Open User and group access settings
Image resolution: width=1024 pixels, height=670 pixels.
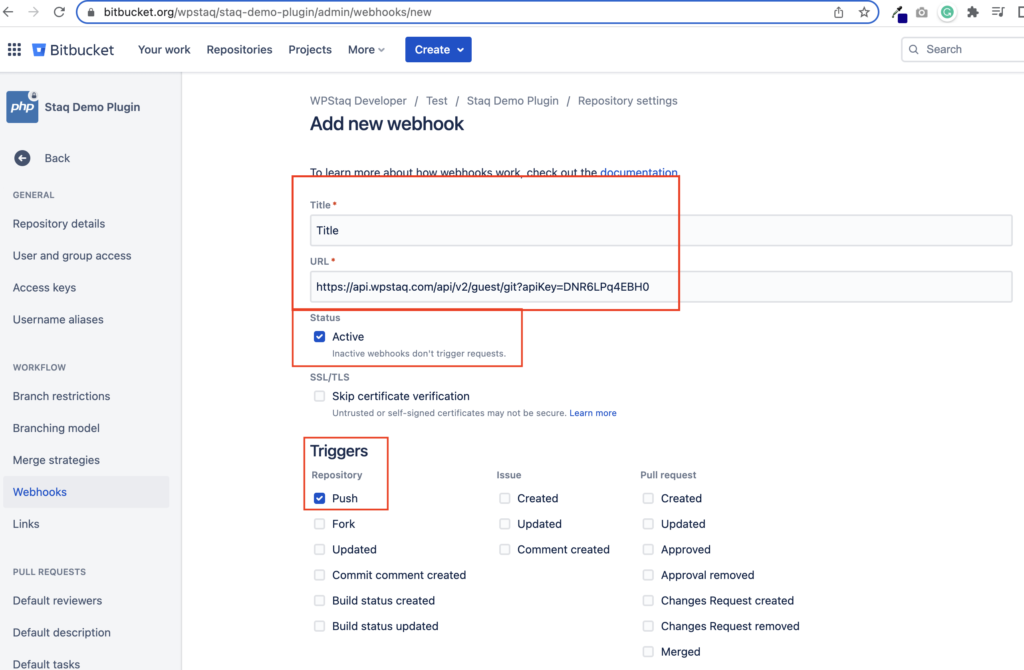72,255
